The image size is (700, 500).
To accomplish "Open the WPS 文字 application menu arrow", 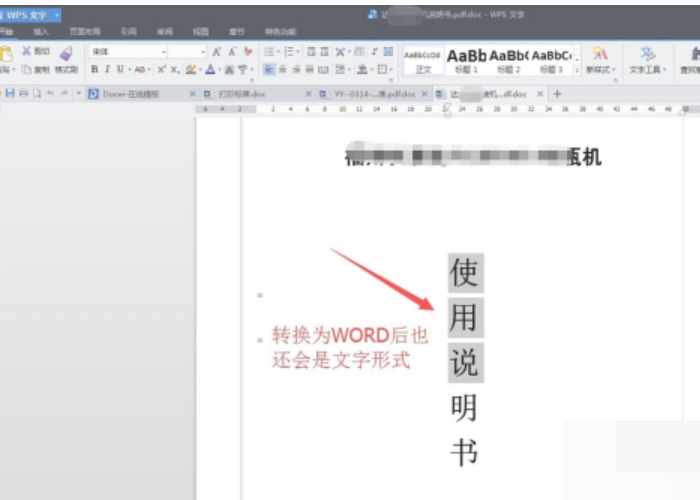I will (x=57, y=15).
